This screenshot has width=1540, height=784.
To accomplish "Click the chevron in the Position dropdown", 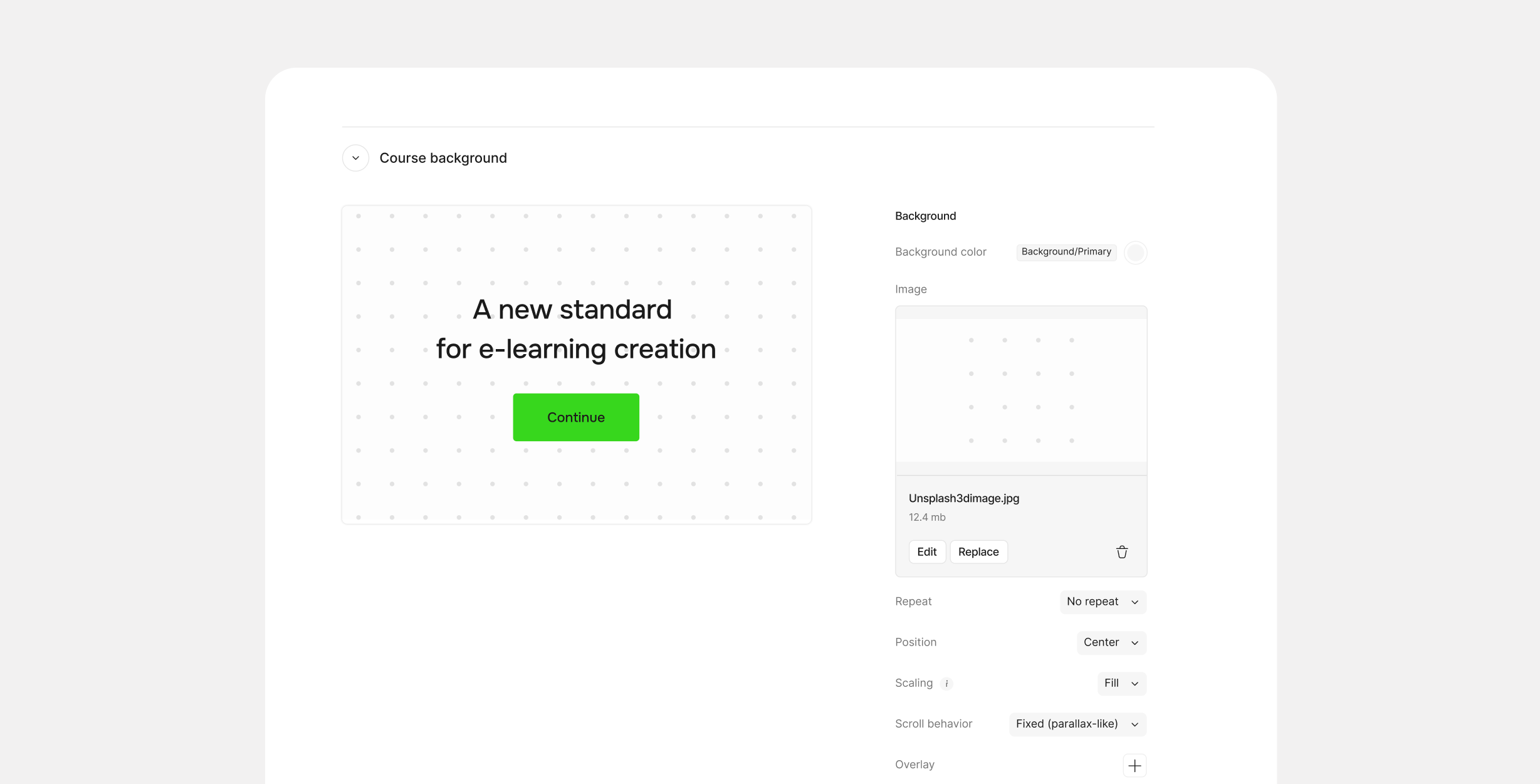I will point(1134,643).
